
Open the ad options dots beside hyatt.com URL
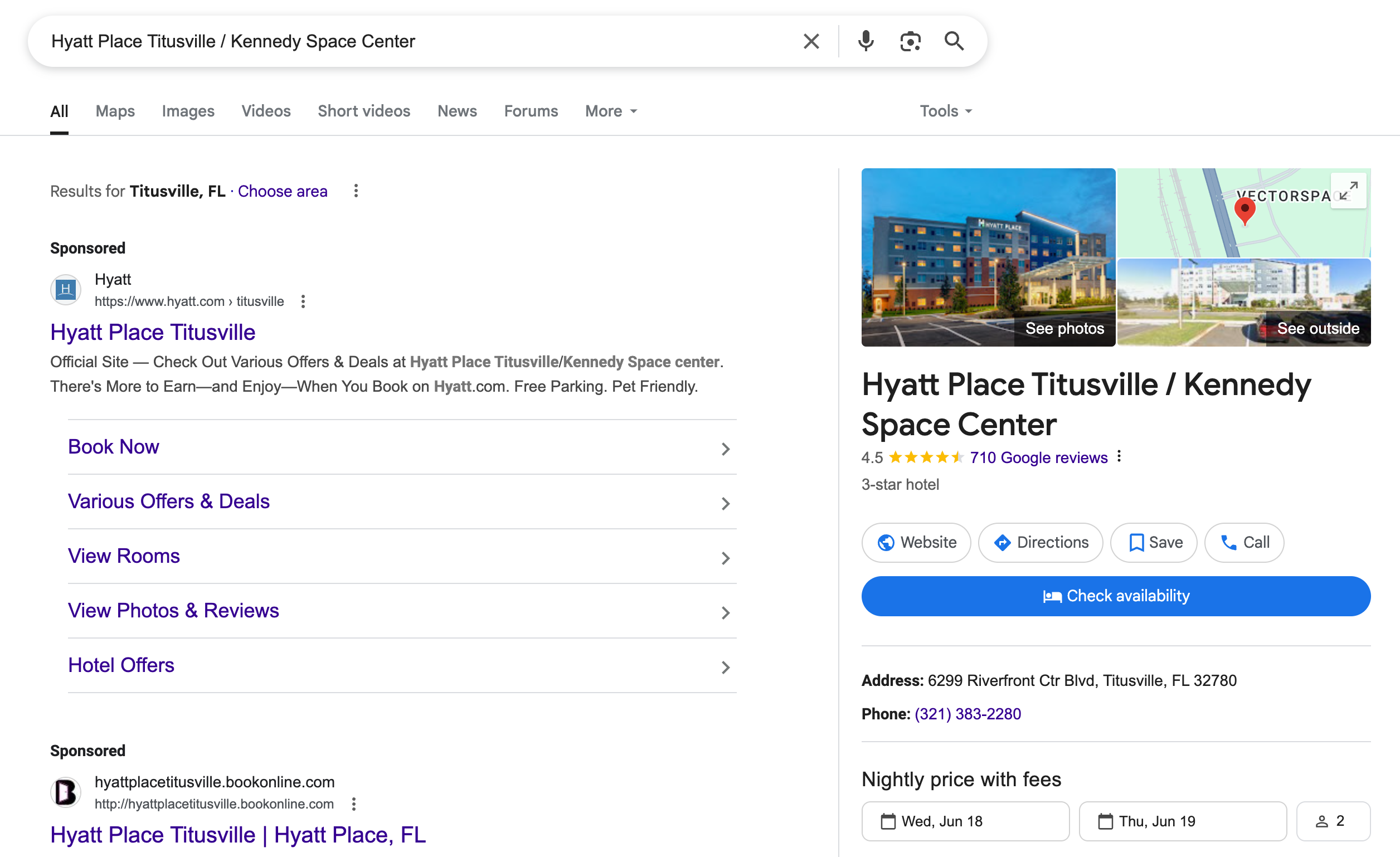[x=303, y=301]
